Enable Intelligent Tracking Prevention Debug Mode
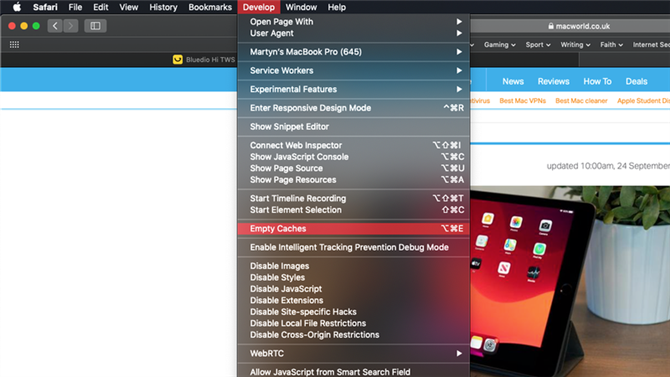The width and height of the screenshot is (670, 377). [354, 247]
